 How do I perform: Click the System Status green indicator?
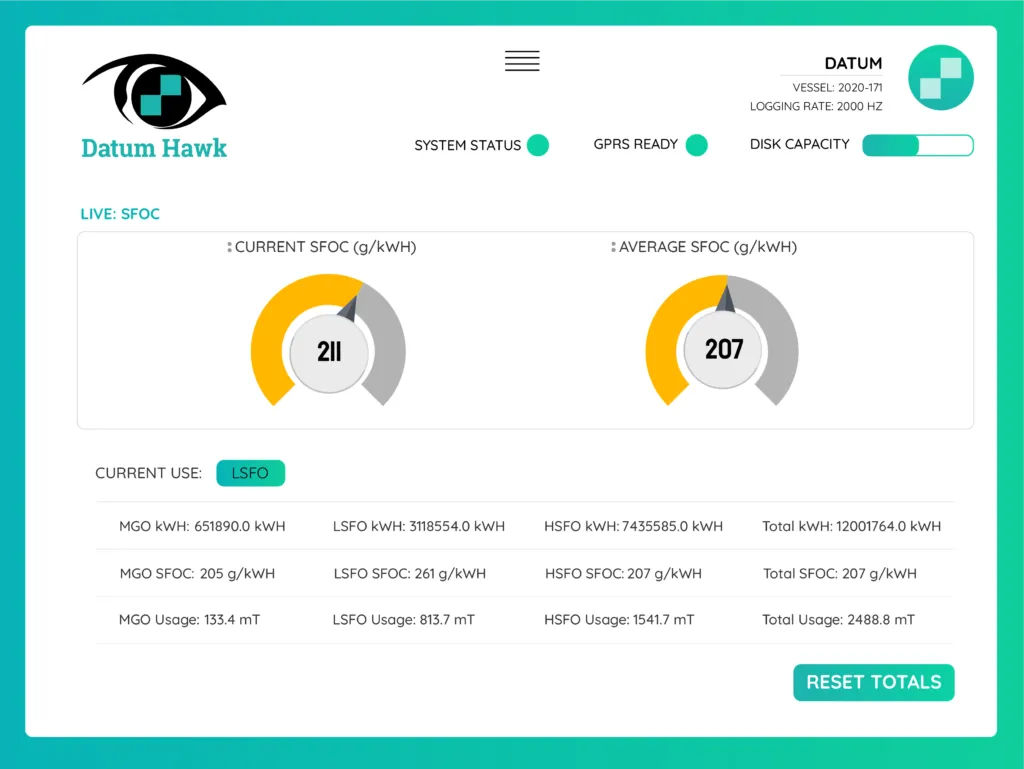coord(538,145)
